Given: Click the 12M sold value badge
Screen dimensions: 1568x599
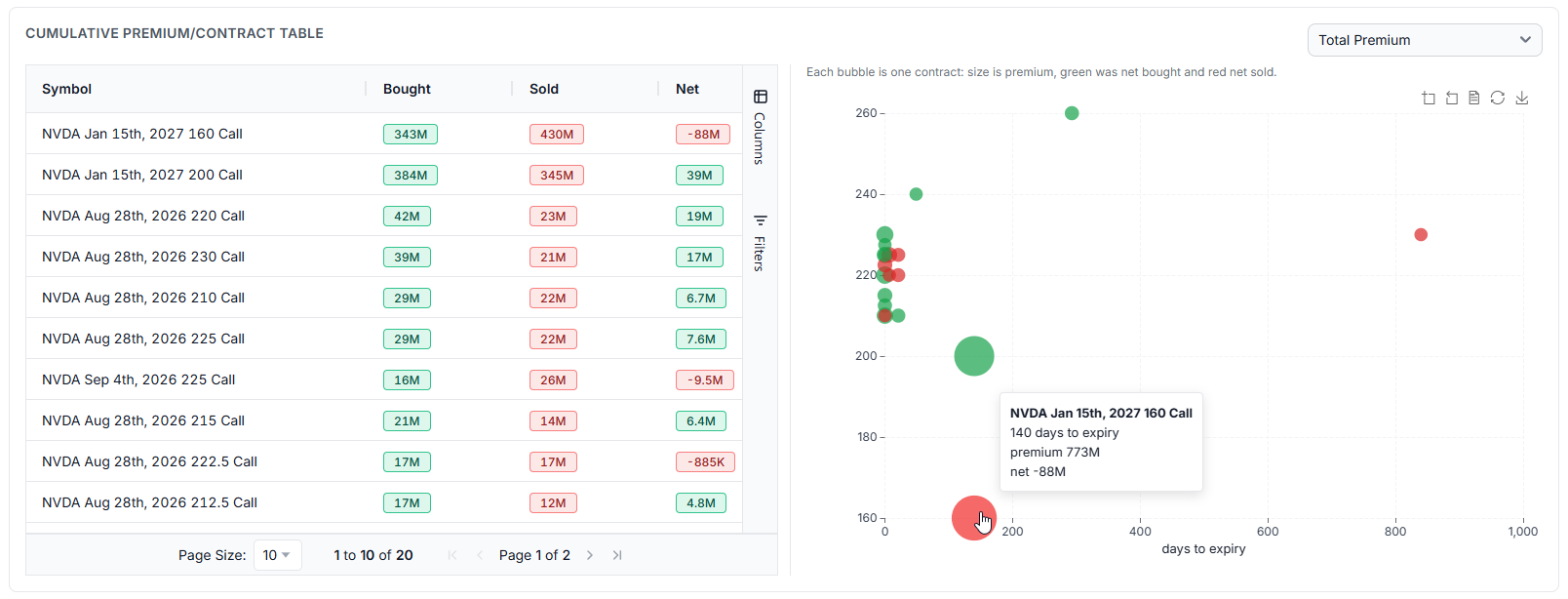Looking at the screenshot, I should click(x=553, y=503).
